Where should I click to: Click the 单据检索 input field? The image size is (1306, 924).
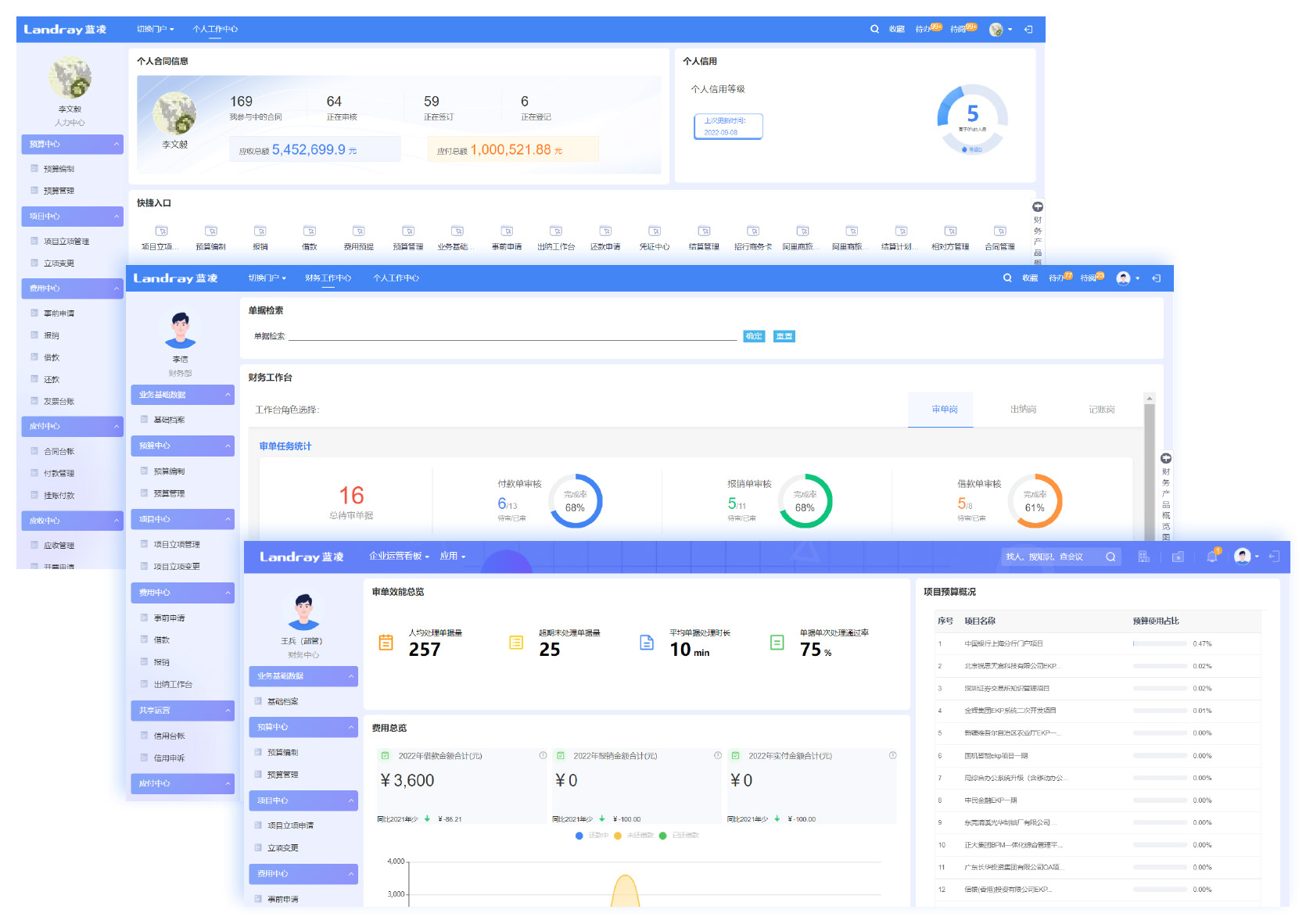(x=513, y=335)
